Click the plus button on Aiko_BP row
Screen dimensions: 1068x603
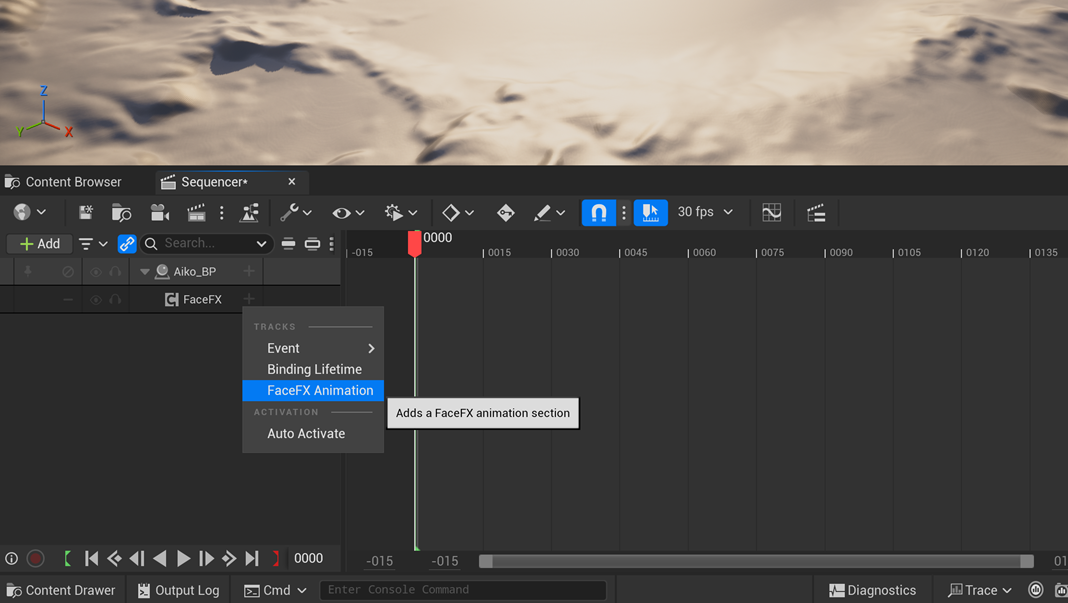[249, 271]
